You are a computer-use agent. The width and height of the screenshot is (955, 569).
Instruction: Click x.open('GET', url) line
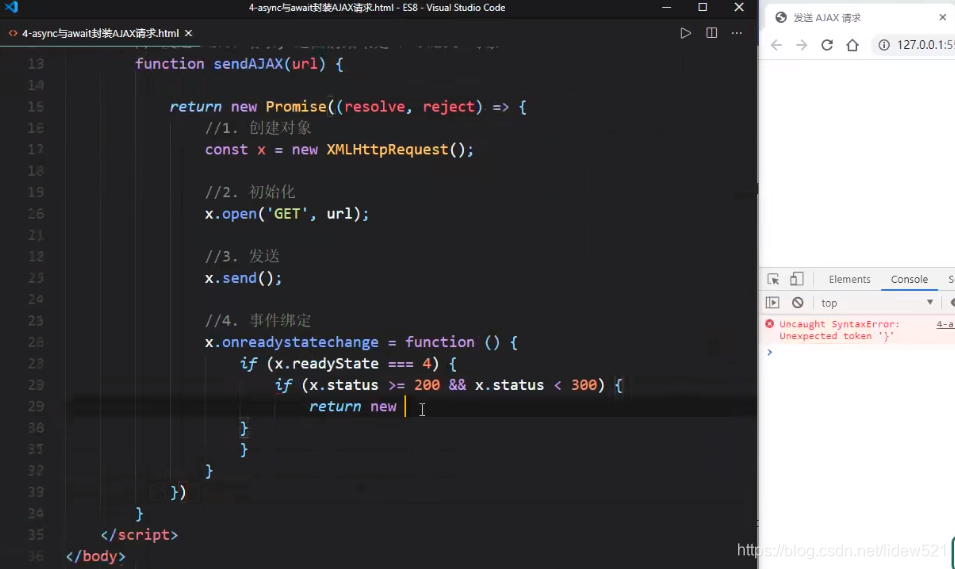click(287, 214)
